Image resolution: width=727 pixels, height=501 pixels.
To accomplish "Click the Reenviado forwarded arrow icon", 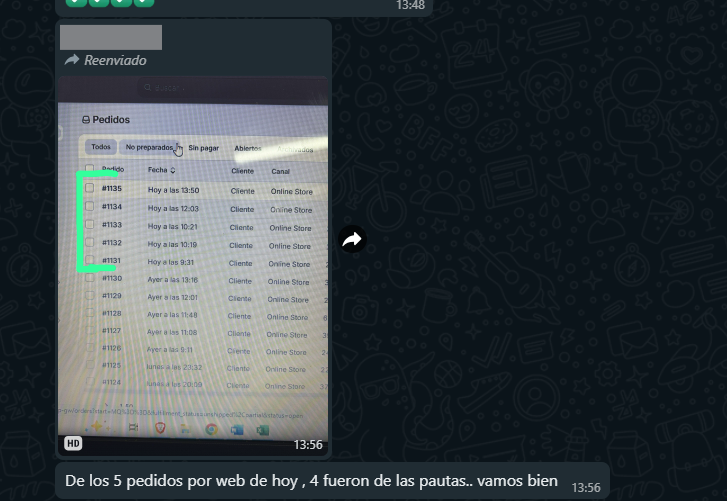I will click(x=71, y=60).
